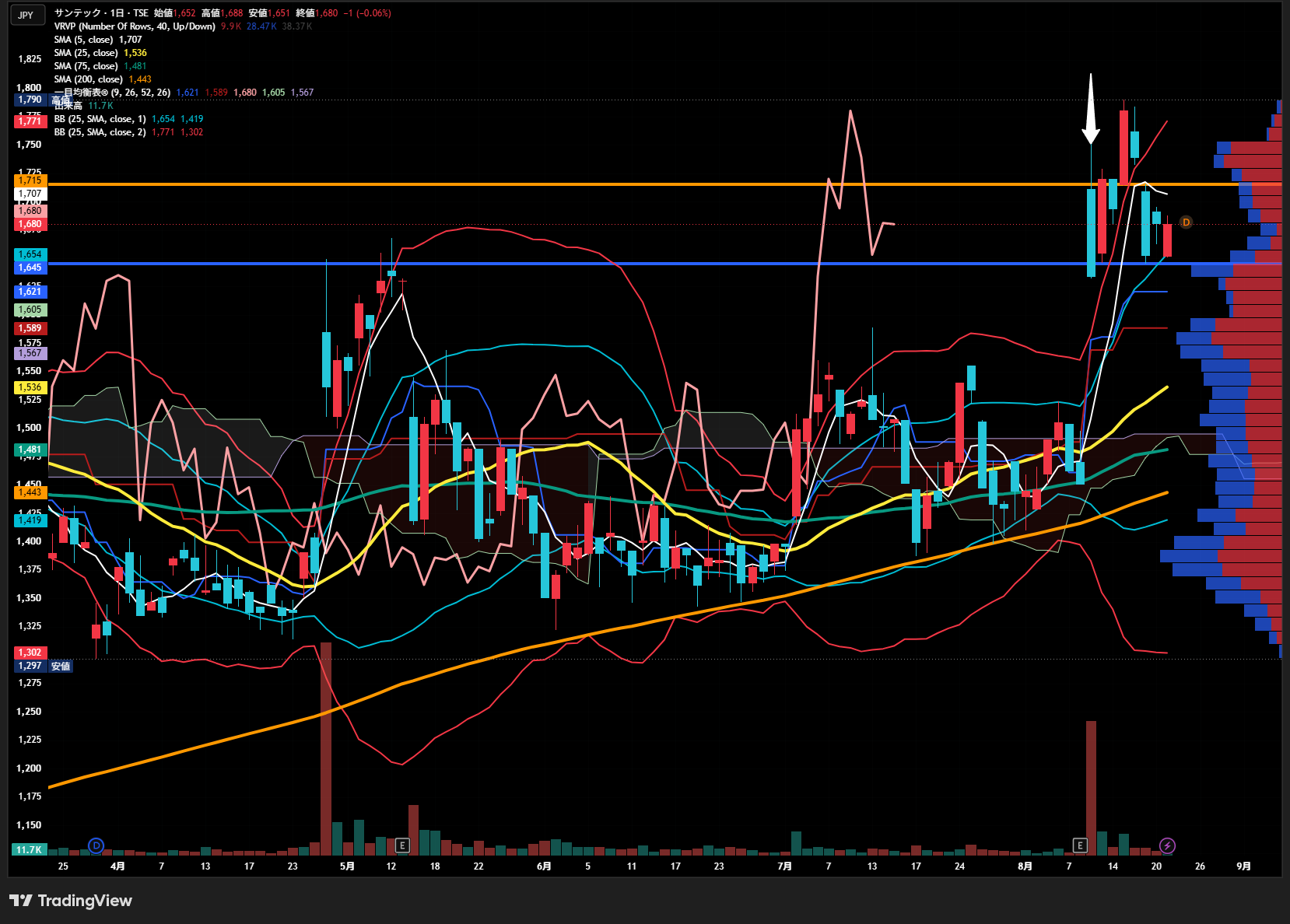Click the teal 1,481 price axis label
1290x924 pixels.
tap(30, 450)
